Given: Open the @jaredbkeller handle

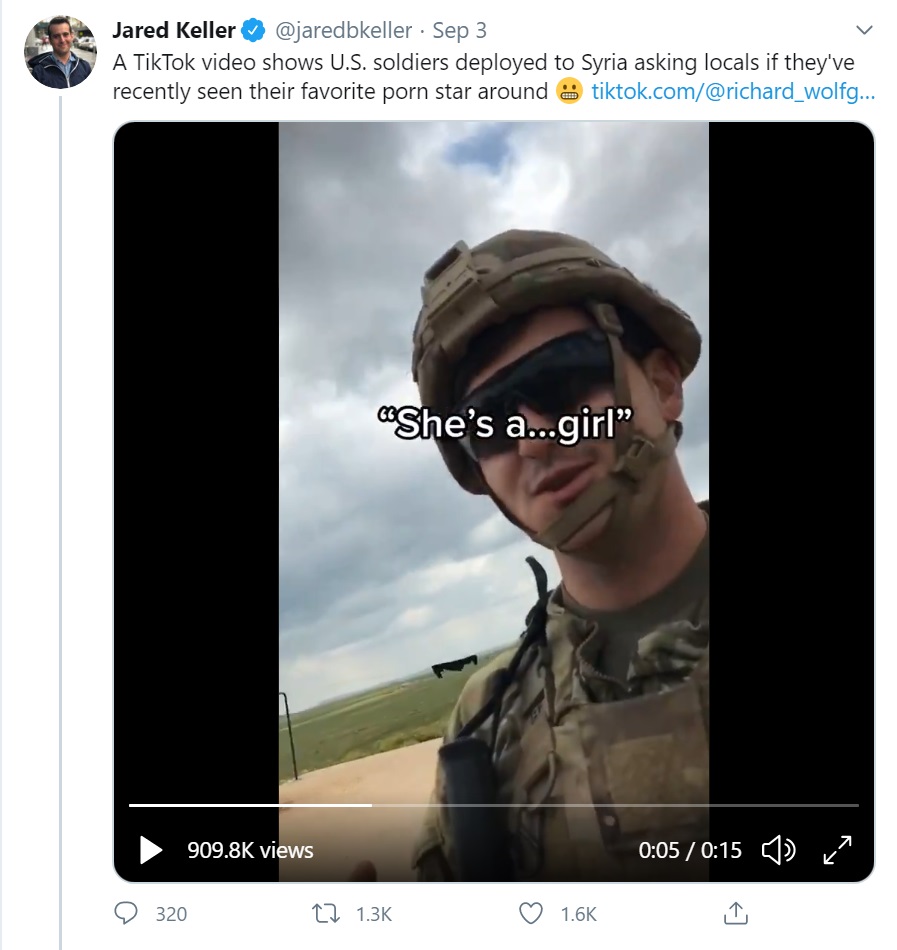Looking at the screenshot, I should 343,31.
